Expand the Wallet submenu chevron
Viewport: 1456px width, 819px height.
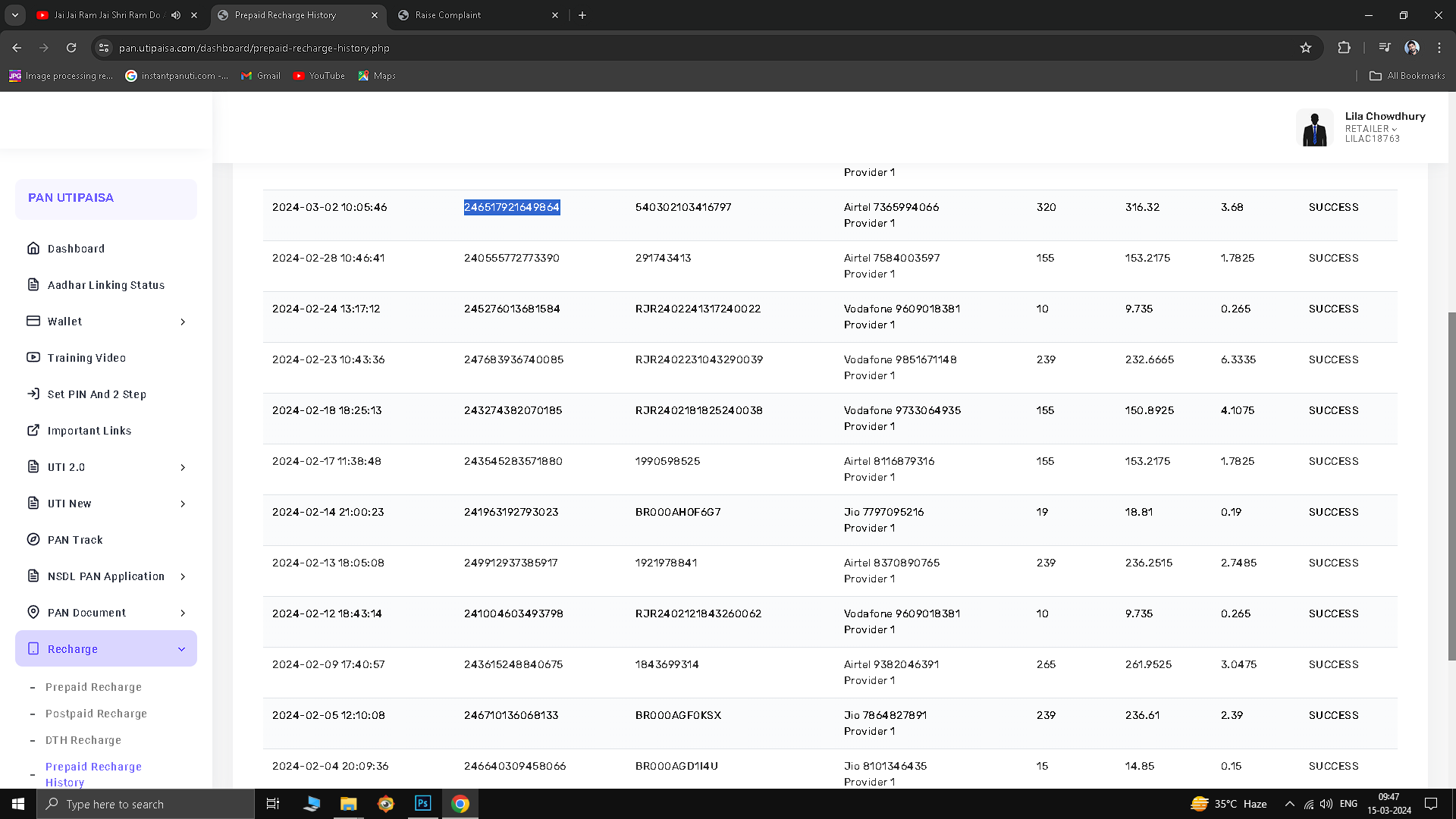(183, 322)
